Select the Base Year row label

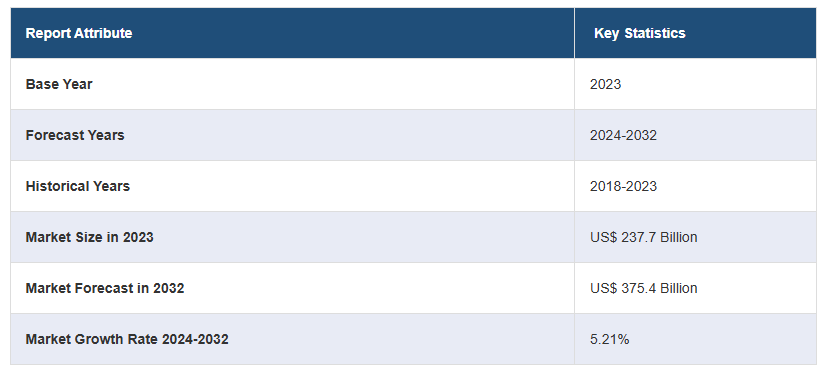[59, 84]
